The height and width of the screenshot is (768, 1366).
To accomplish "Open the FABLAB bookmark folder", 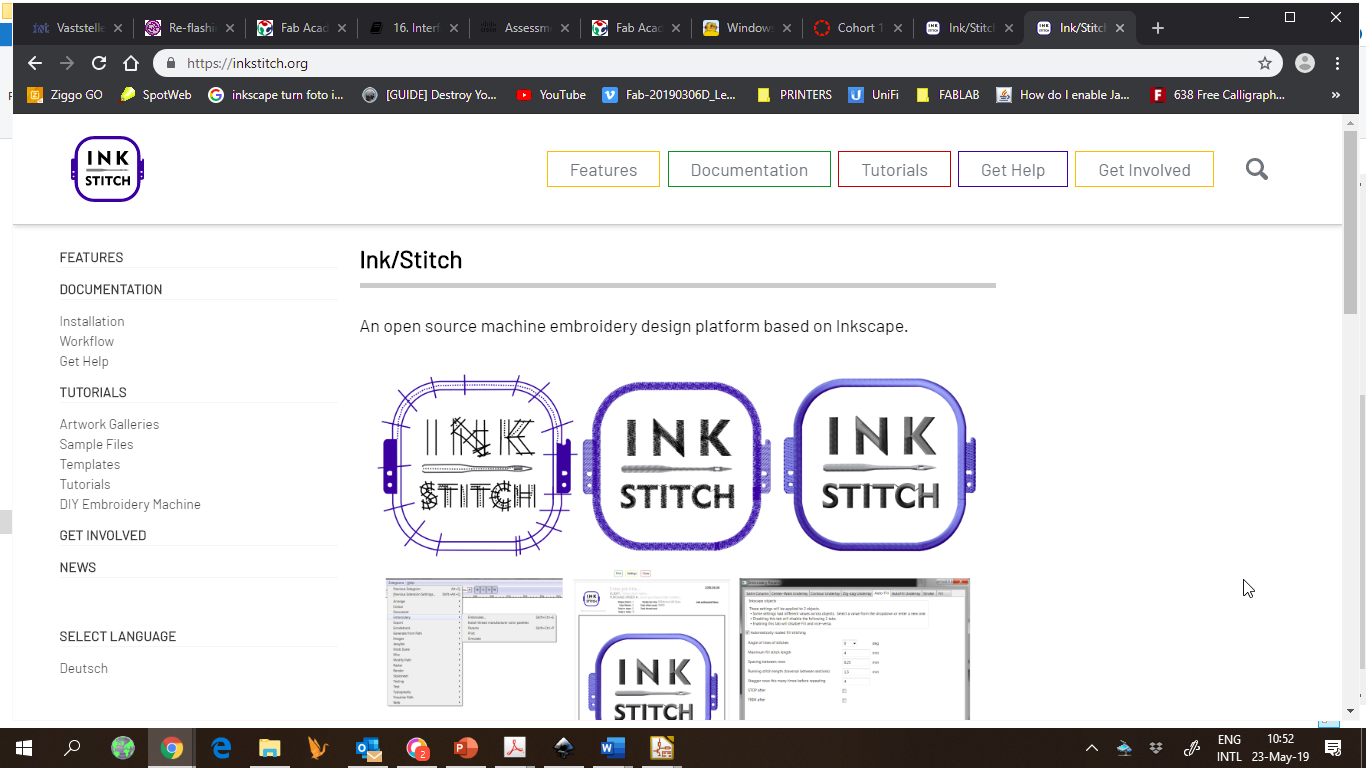I will click(x=949, y=95).
